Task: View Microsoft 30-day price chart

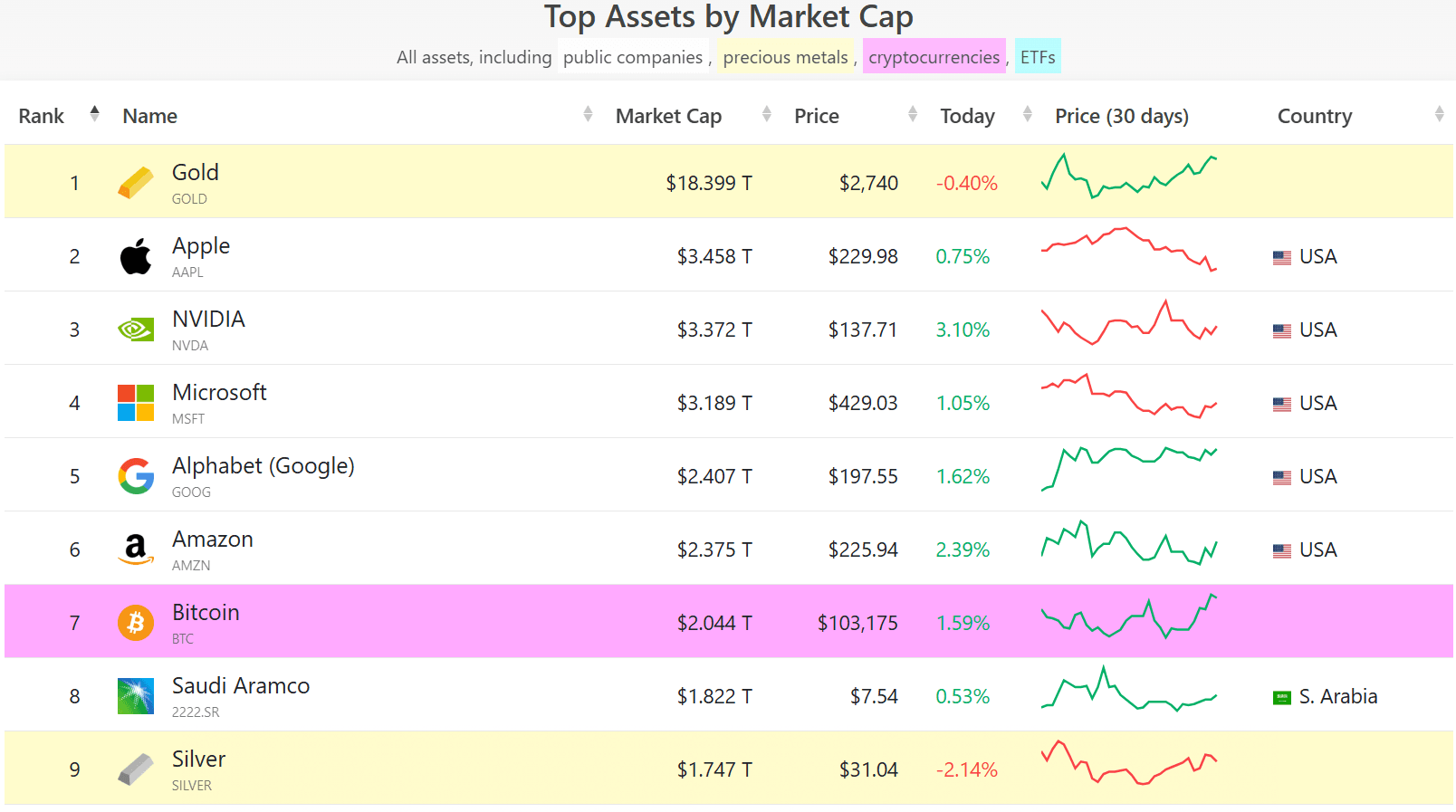Action: coord(1129,396)
